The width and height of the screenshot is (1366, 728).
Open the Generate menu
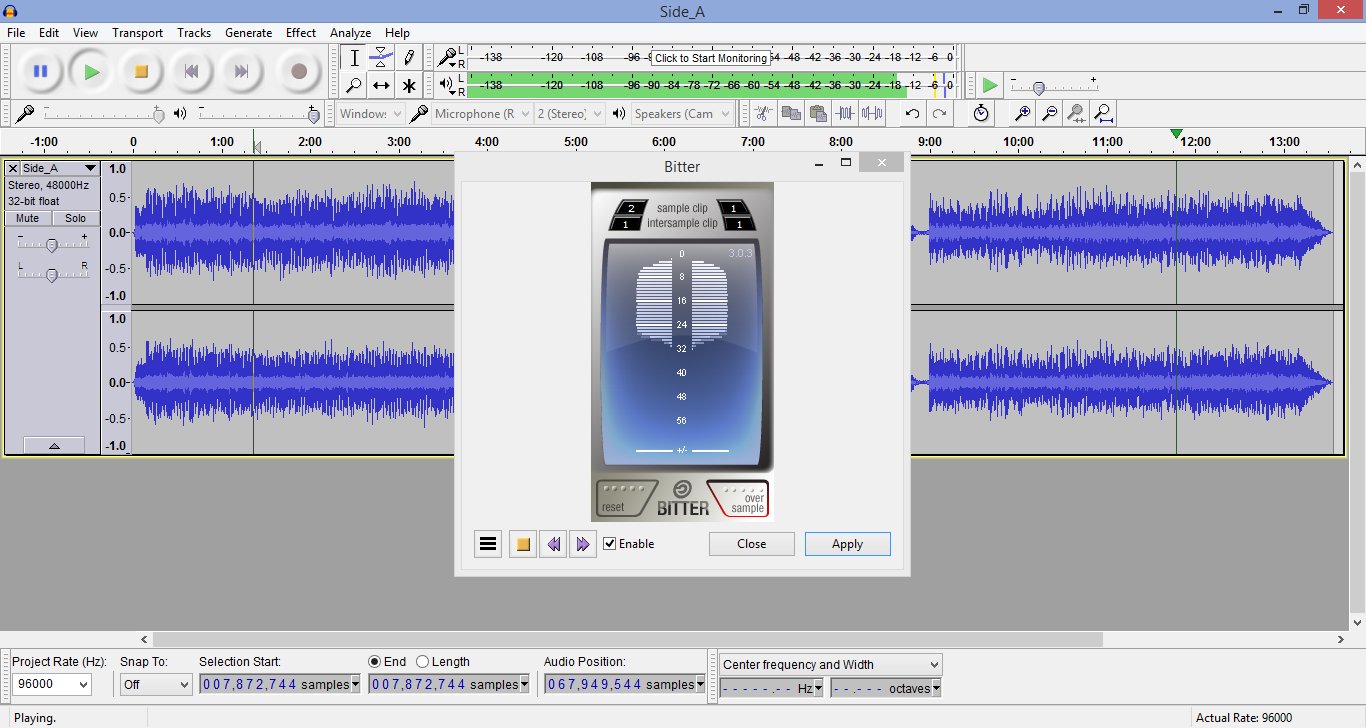[248, 33]
